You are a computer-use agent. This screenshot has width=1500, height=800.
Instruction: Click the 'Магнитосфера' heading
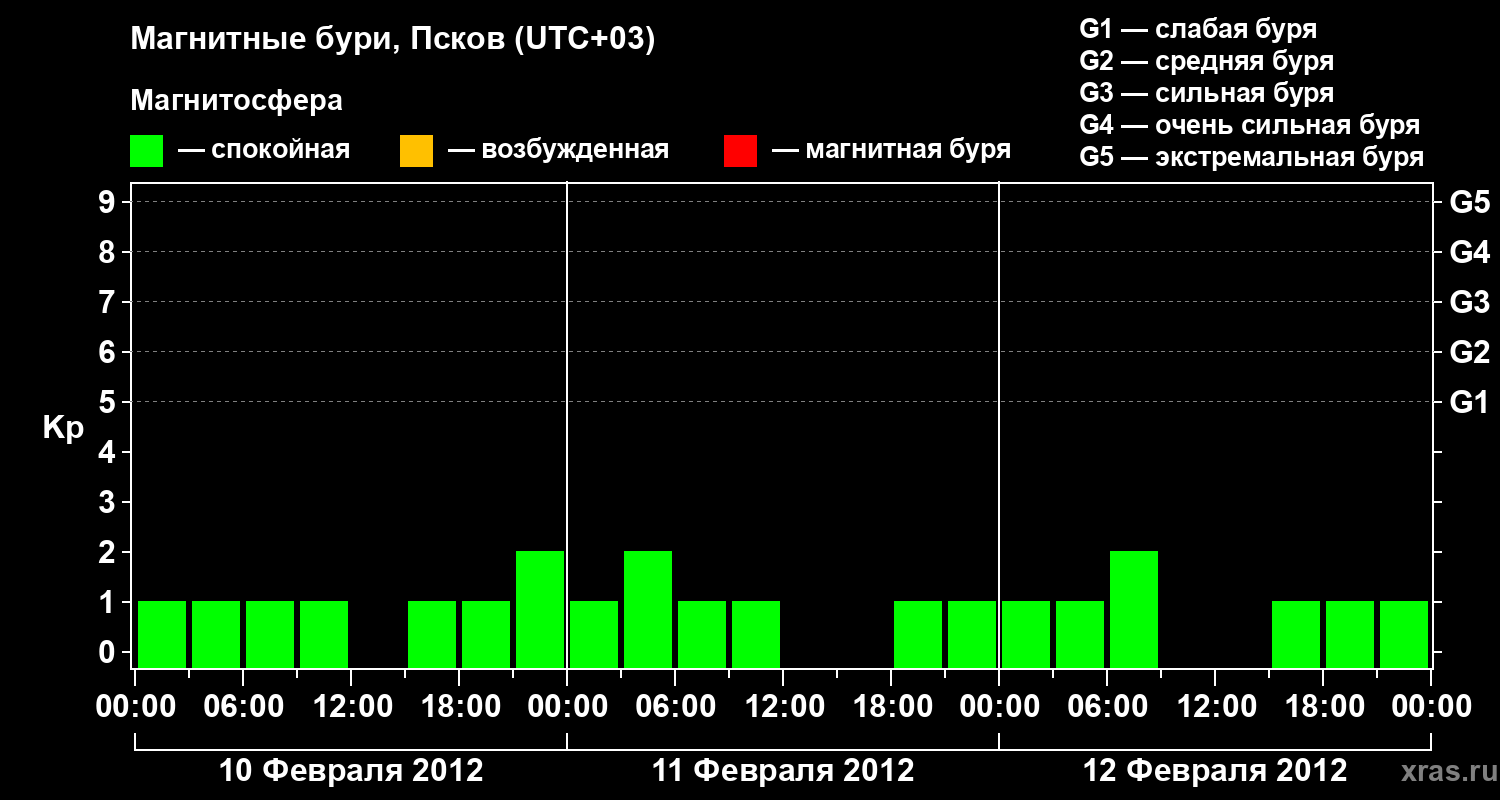[x=237, y=102]
